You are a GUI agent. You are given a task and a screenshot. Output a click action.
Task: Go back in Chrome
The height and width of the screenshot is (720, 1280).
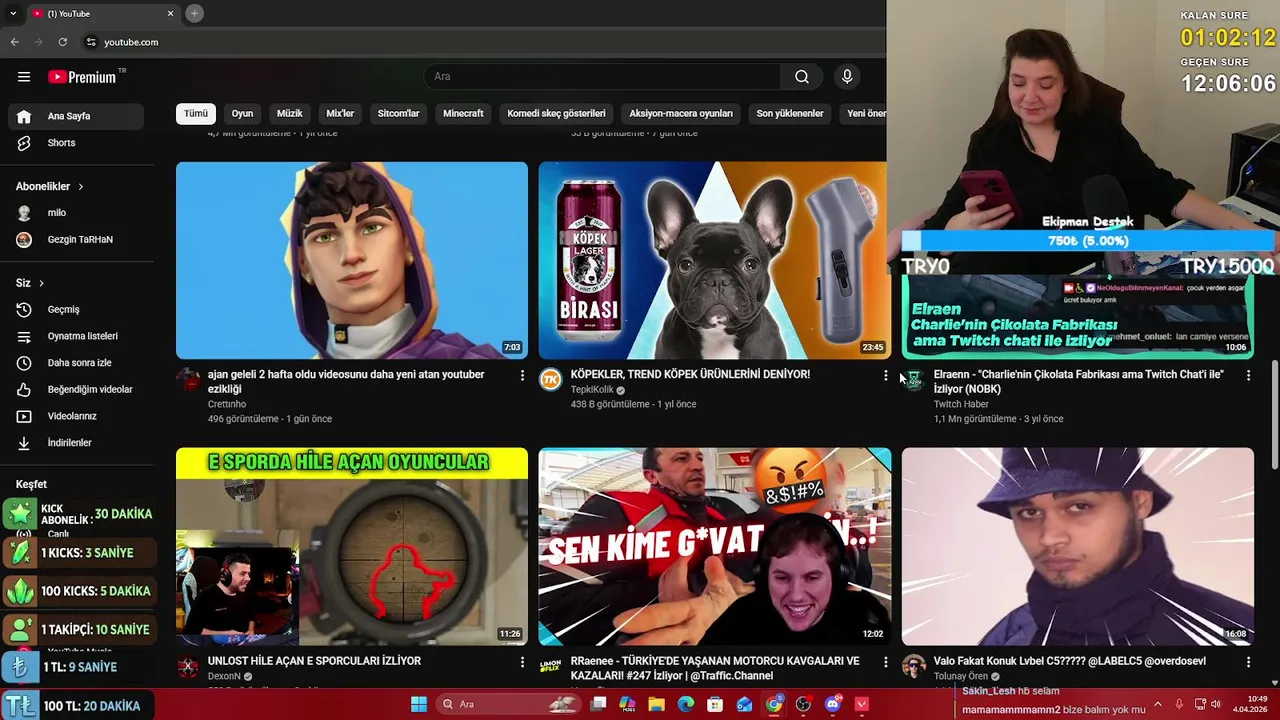coord(14,42)
